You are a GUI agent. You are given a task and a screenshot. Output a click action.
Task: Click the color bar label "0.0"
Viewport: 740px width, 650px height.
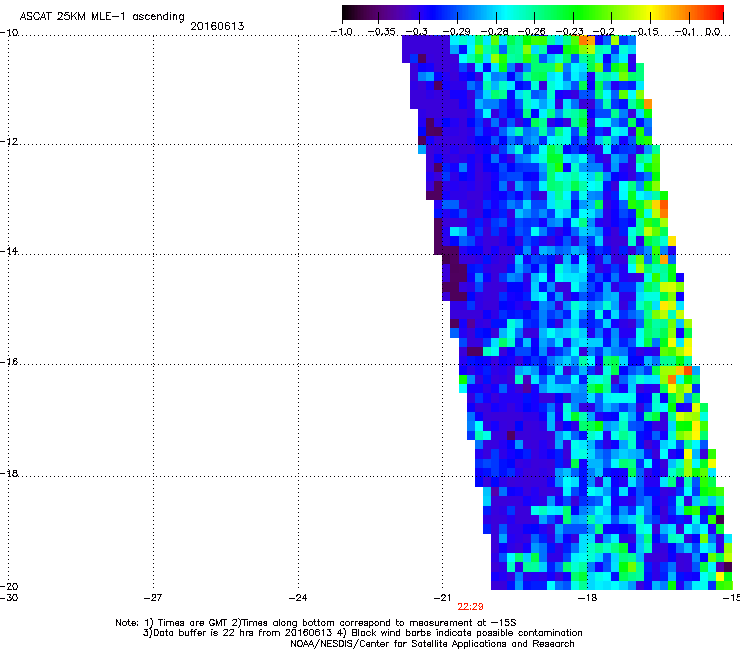click(x=712, y=32)
